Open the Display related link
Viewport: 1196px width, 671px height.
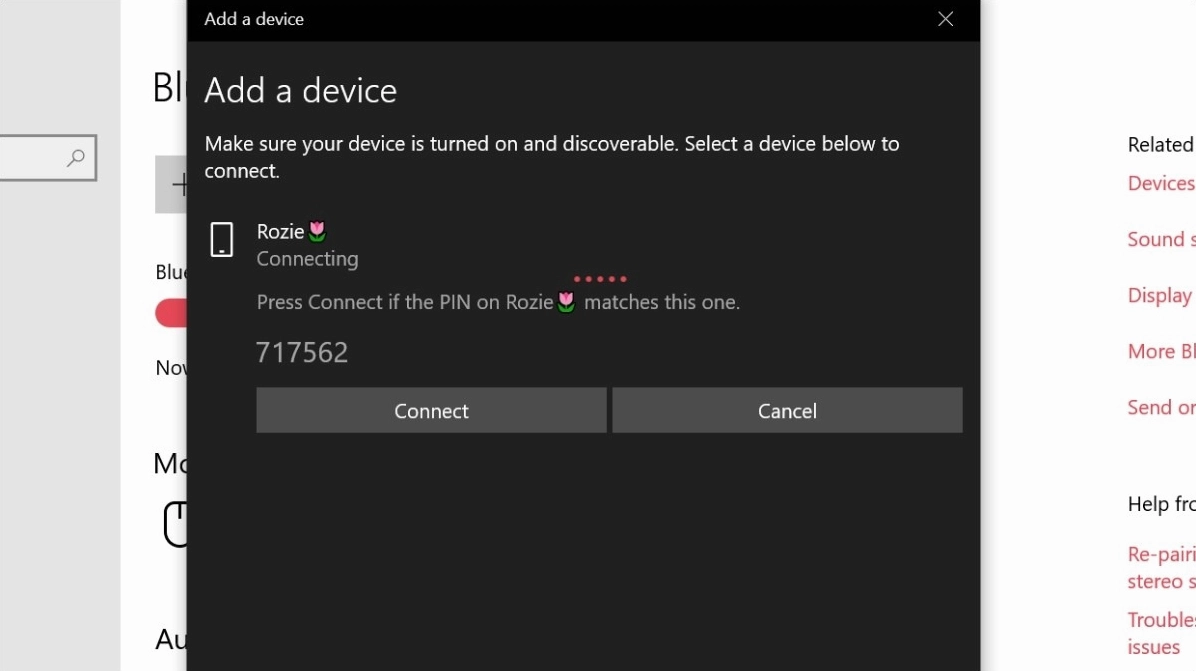click(x=1160, y=295)
